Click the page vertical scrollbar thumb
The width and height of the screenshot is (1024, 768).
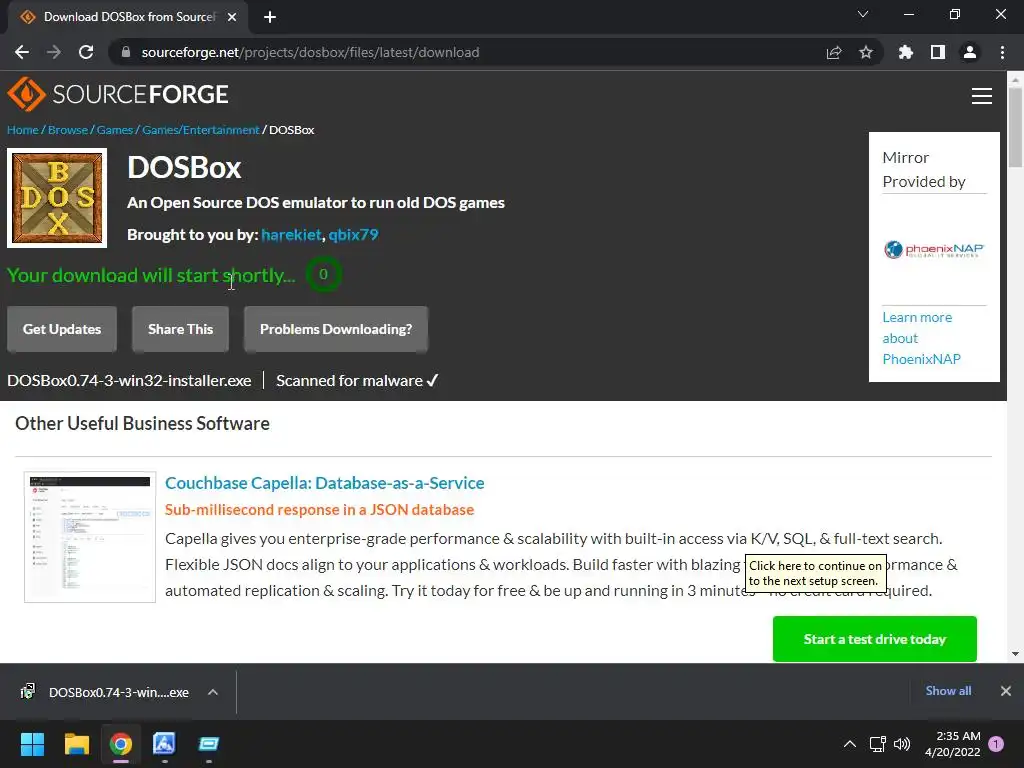tap(1015, 127)
